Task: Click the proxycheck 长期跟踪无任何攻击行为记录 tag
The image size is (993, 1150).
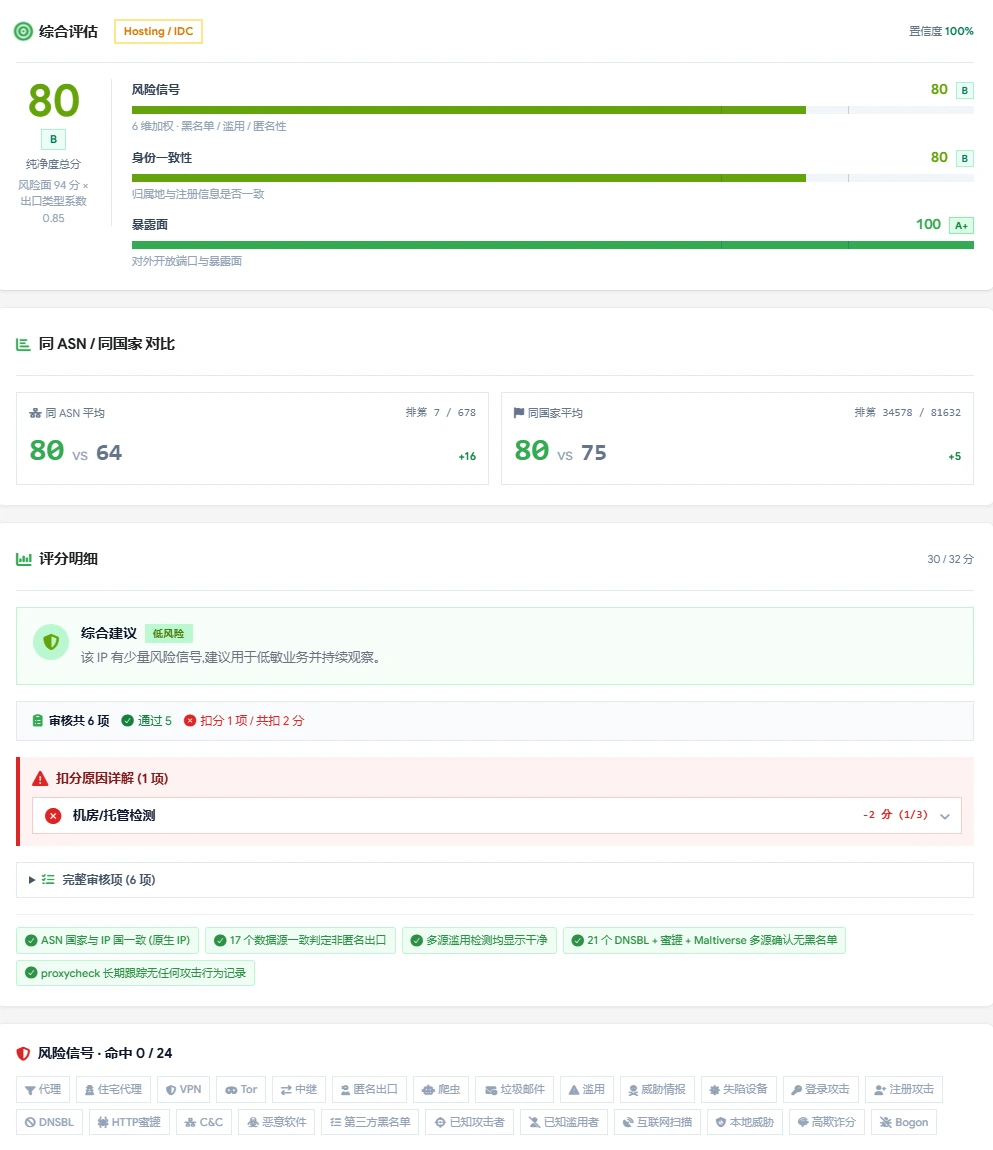Action: coord(136,973)
